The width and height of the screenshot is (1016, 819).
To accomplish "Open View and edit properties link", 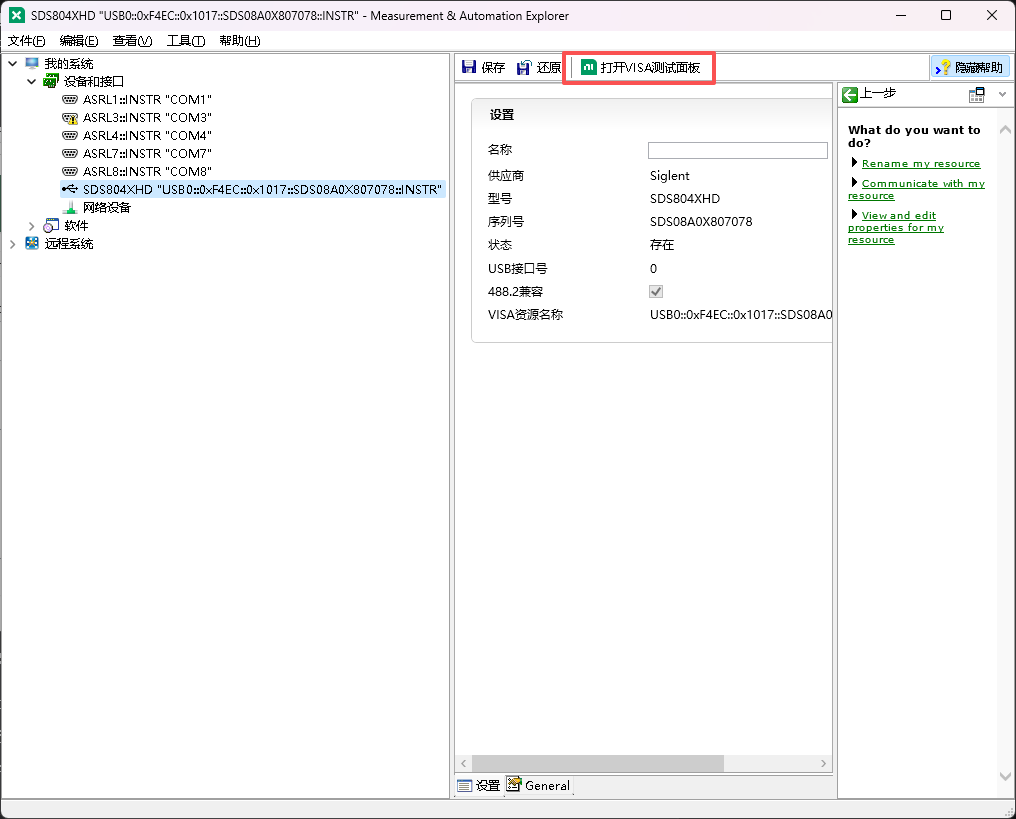I will click(896, 227).
